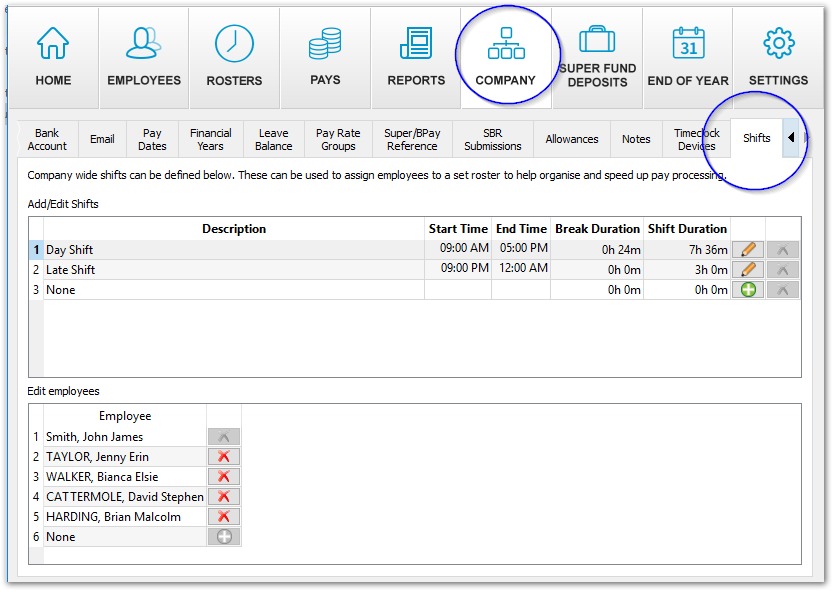
Task: Edit the Late Shift with pencil icon
Action: [x=748, y=269]
